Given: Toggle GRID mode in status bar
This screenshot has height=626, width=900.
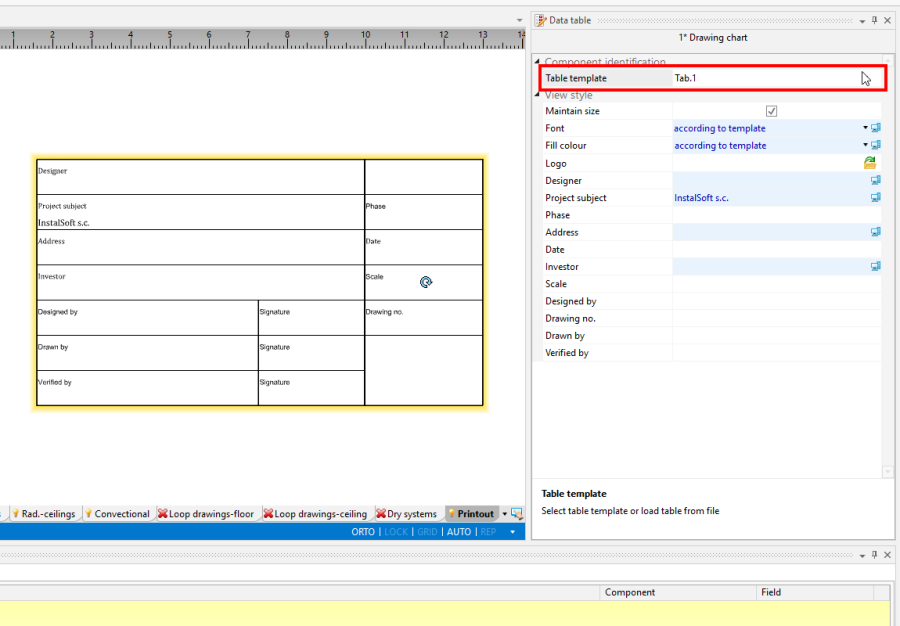Looking at the screenshot, I should click(427, 532).
